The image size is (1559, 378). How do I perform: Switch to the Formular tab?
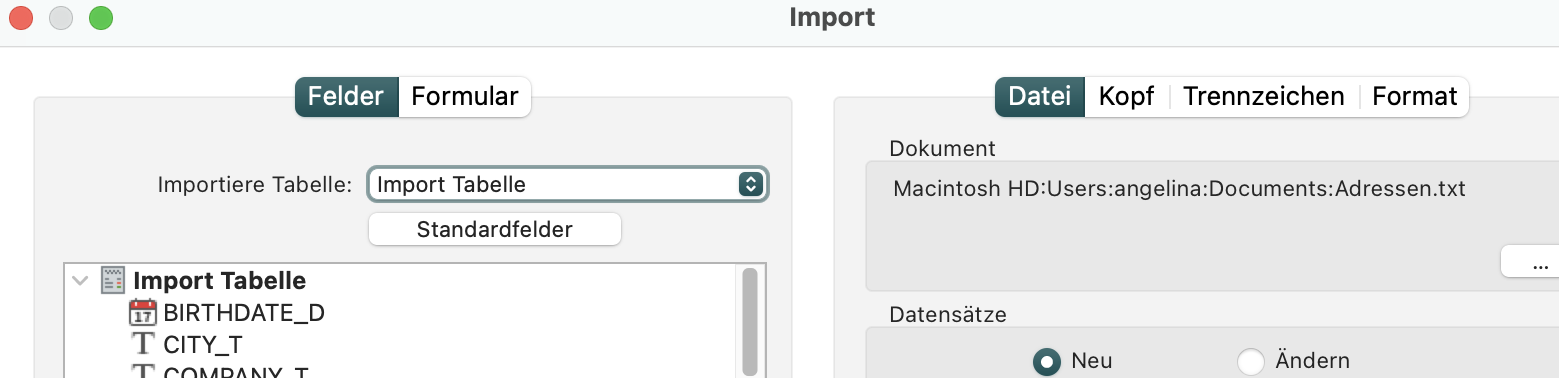465,97
